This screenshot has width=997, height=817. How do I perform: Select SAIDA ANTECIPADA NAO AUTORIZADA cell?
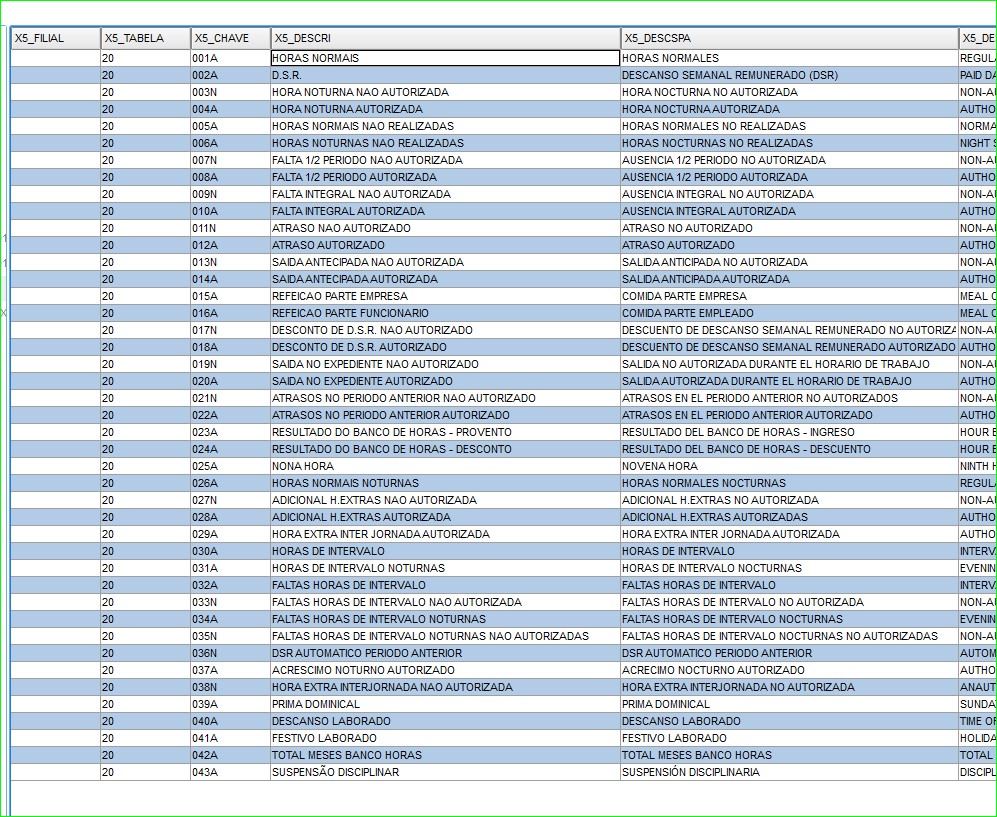click(x=446, y=262)
